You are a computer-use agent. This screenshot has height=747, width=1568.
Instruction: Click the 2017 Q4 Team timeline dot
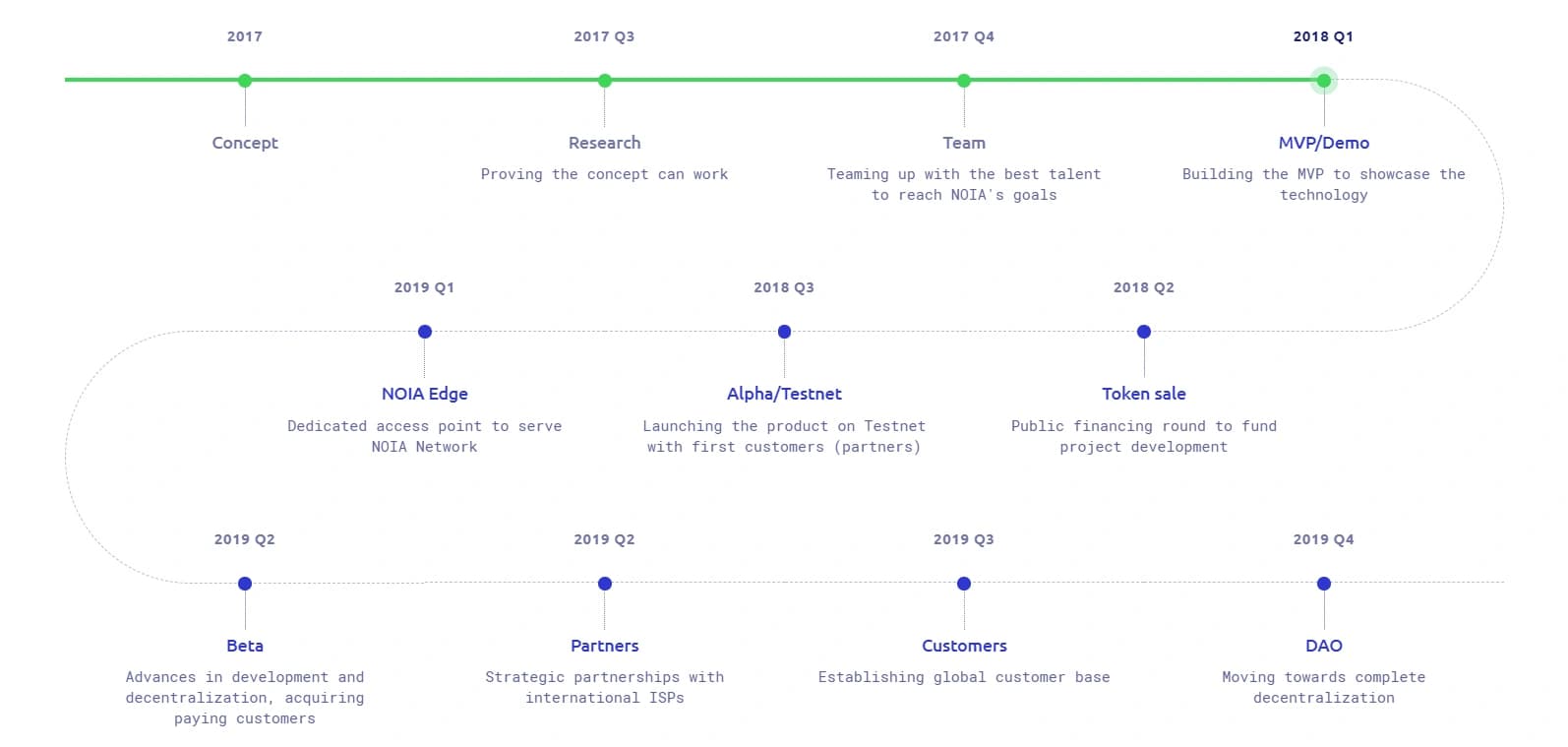click(x=964, y=81)
